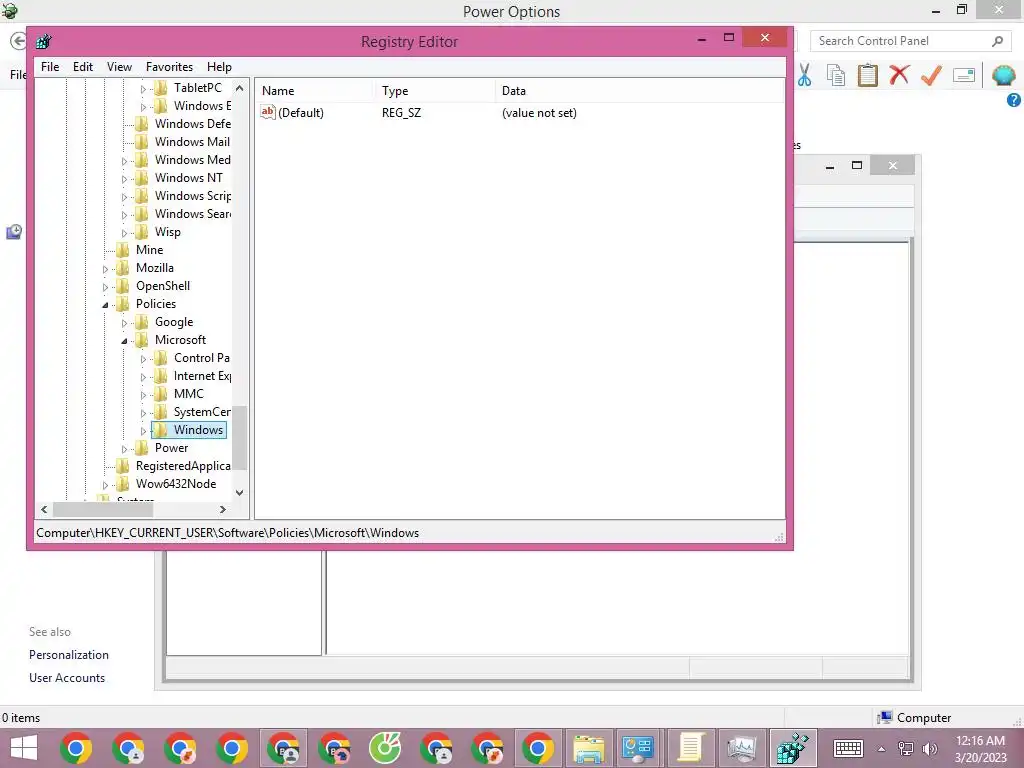Open File Explorer from the taskbar
This screenshot has height=768, width=1024.
588,748
